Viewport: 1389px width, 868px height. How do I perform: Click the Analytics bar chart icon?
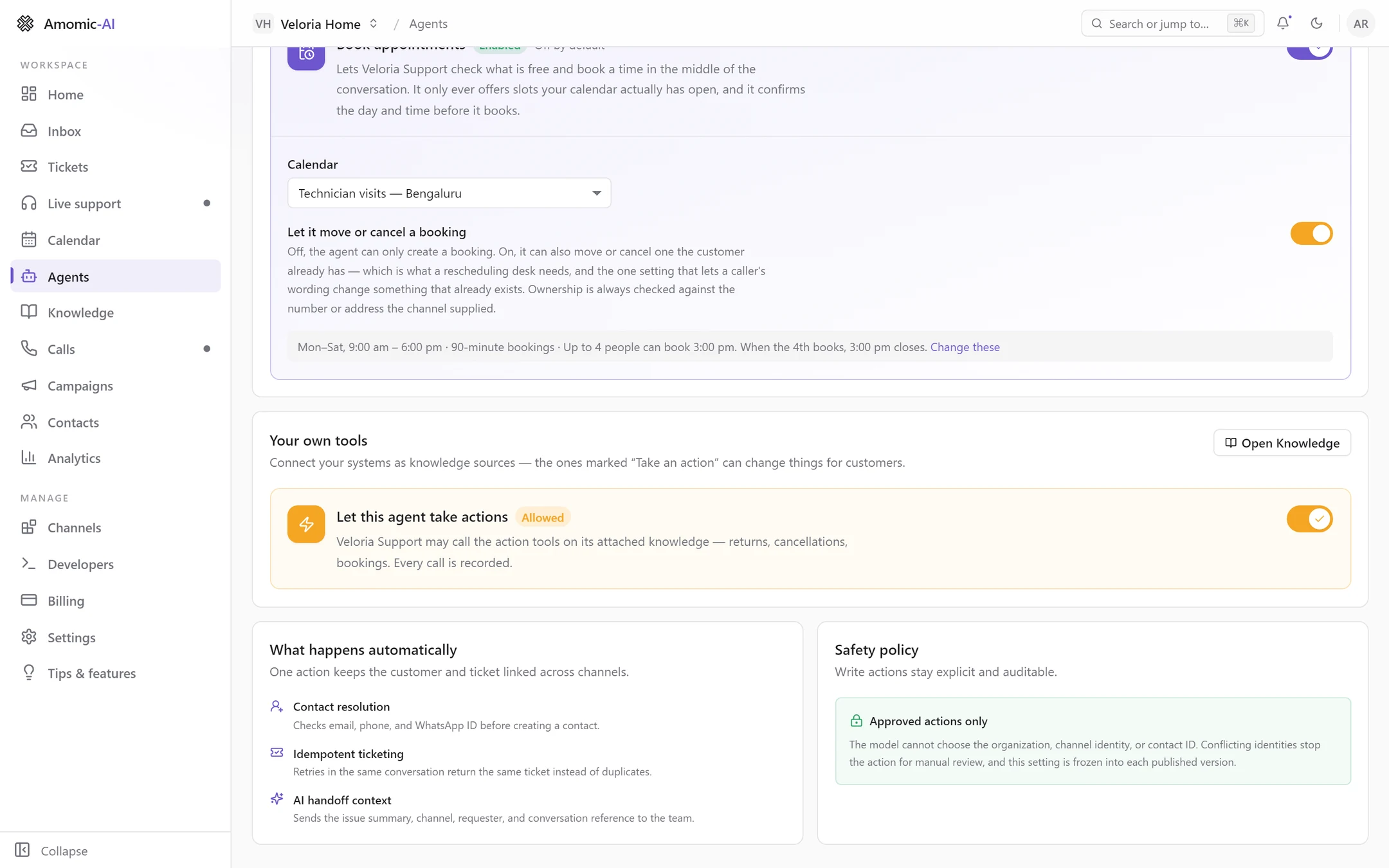coord(29,457)
